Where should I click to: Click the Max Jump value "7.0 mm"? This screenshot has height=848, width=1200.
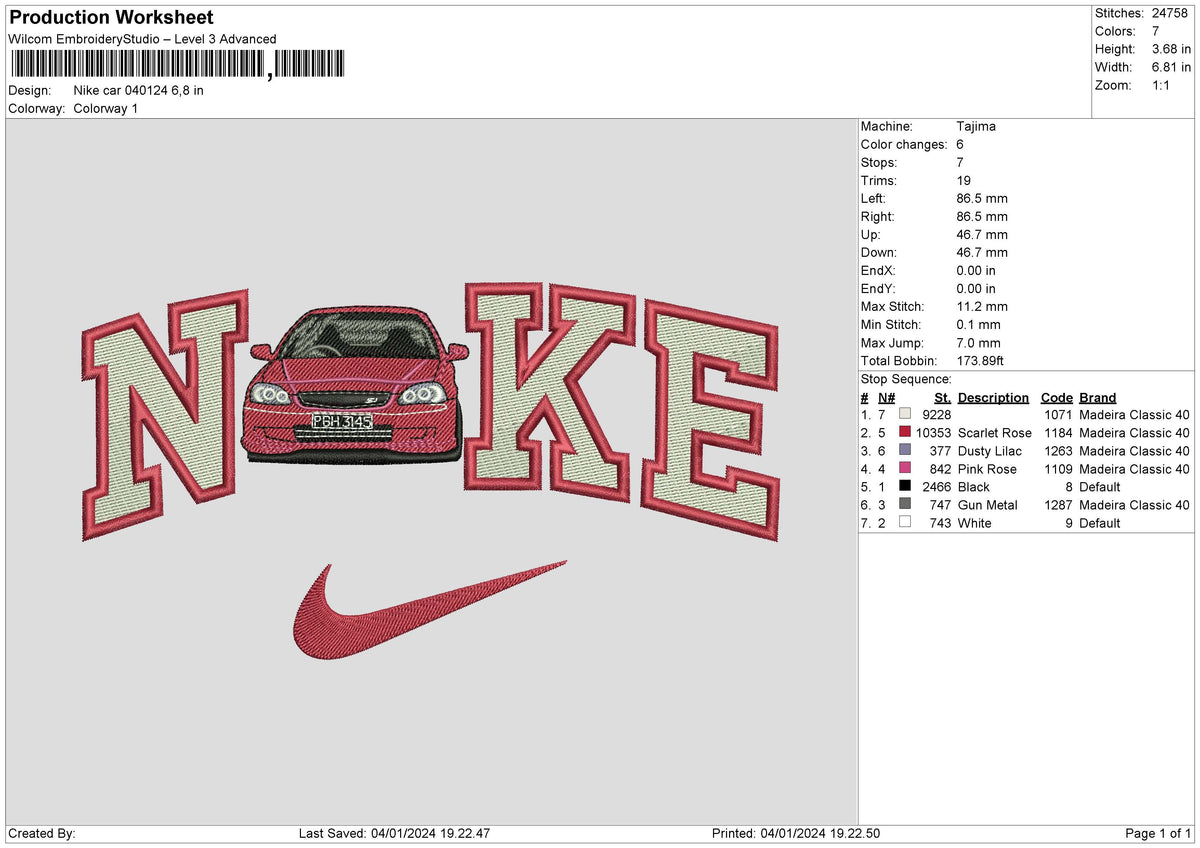[x=979, y=342]
